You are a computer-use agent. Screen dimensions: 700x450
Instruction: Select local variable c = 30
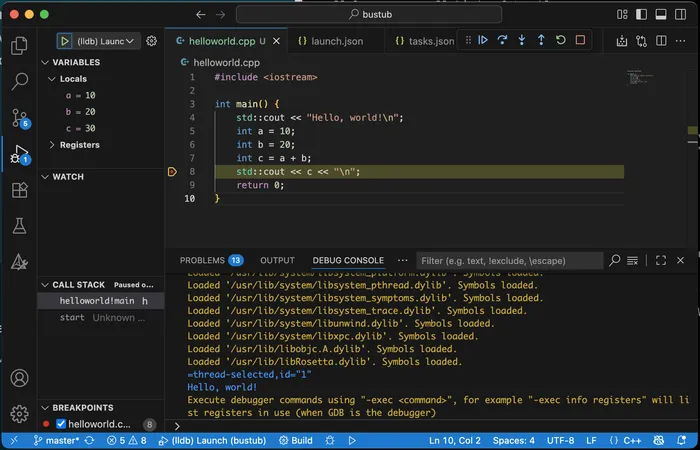pos(81,129)
